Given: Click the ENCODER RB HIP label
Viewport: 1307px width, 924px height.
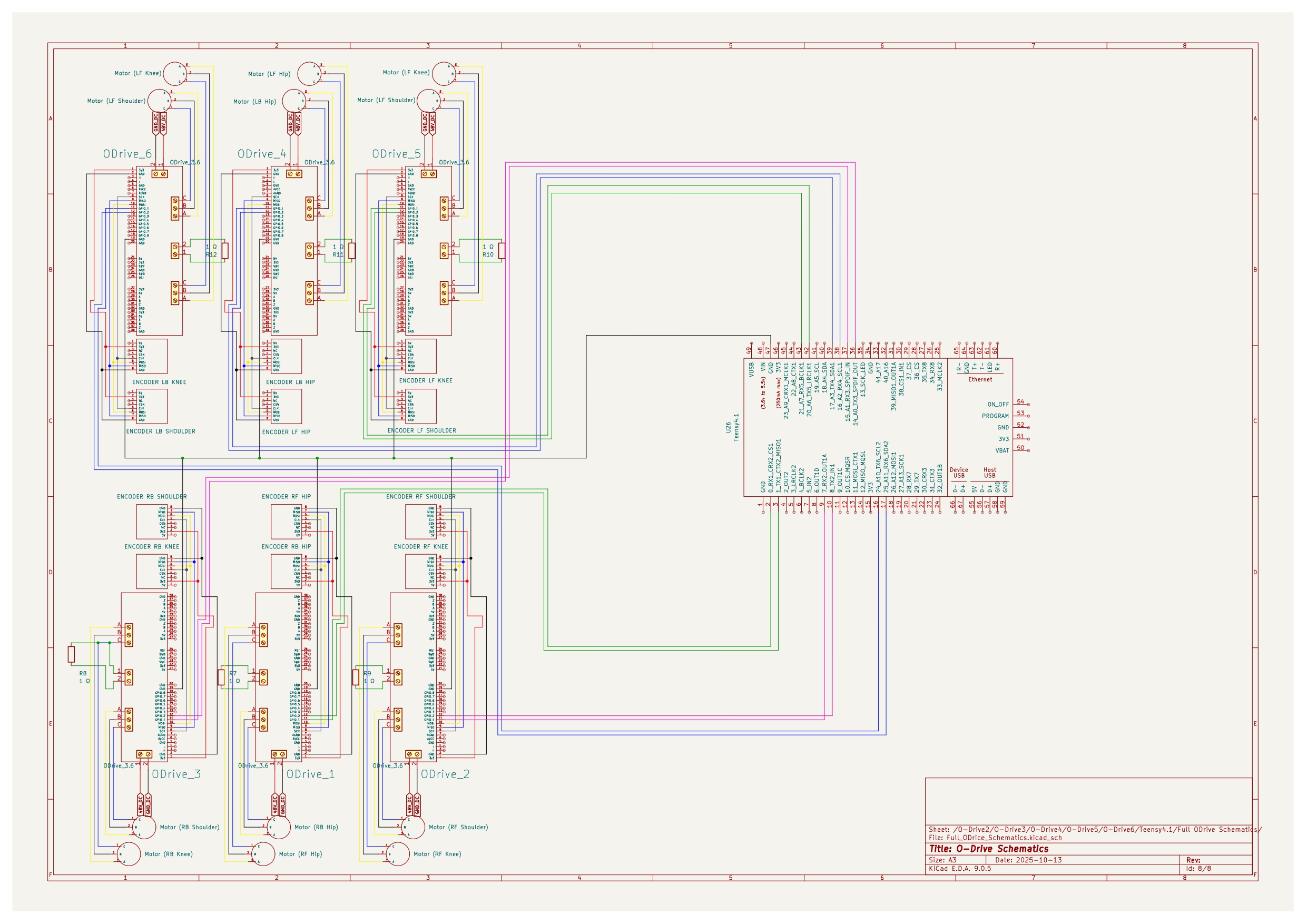Looking at the screenshot, I should pyautogui.click(x=287, y=547).
